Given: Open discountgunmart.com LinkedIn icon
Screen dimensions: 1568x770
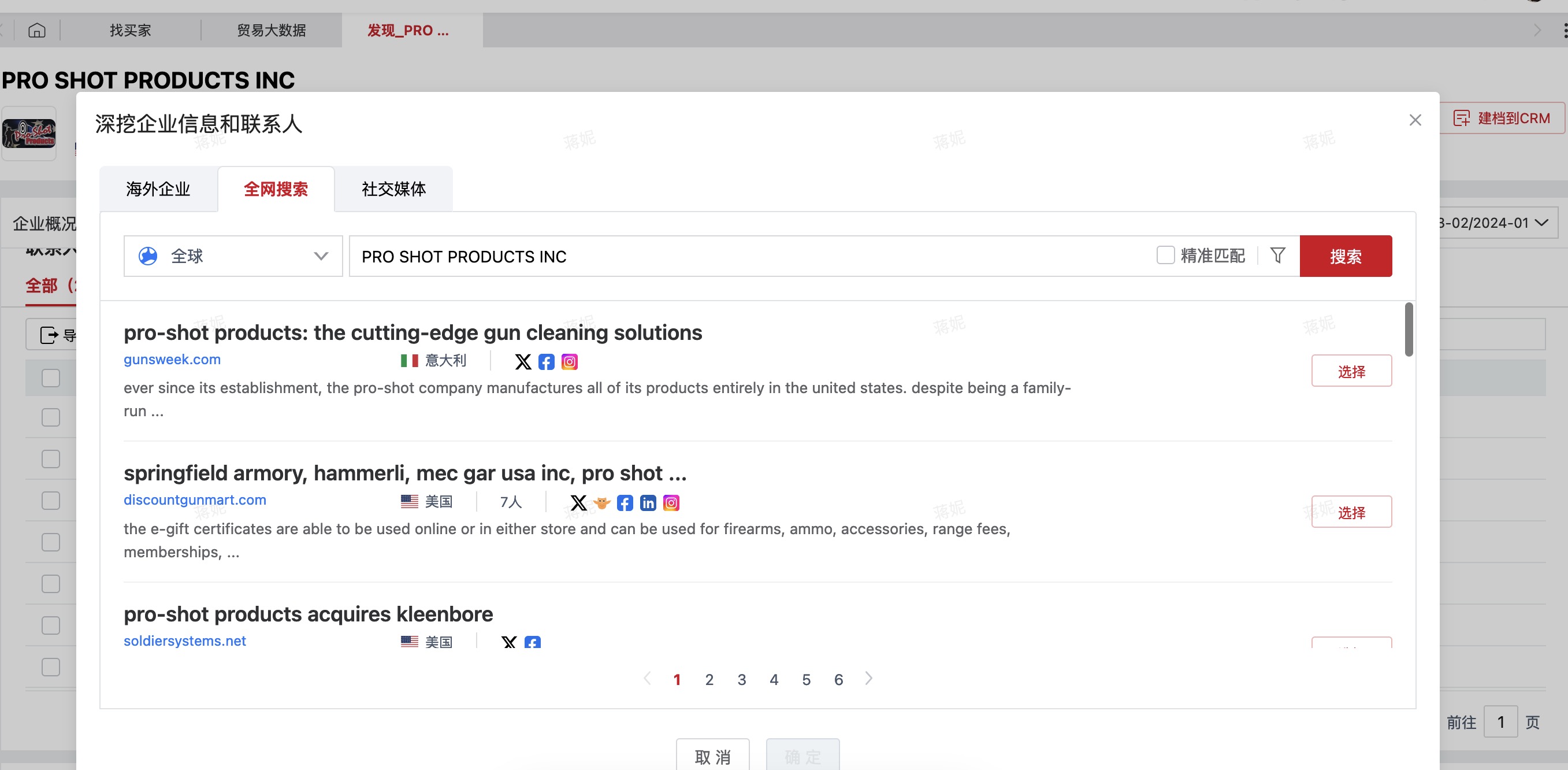Looking at the screenshot, I should (648, 502).
